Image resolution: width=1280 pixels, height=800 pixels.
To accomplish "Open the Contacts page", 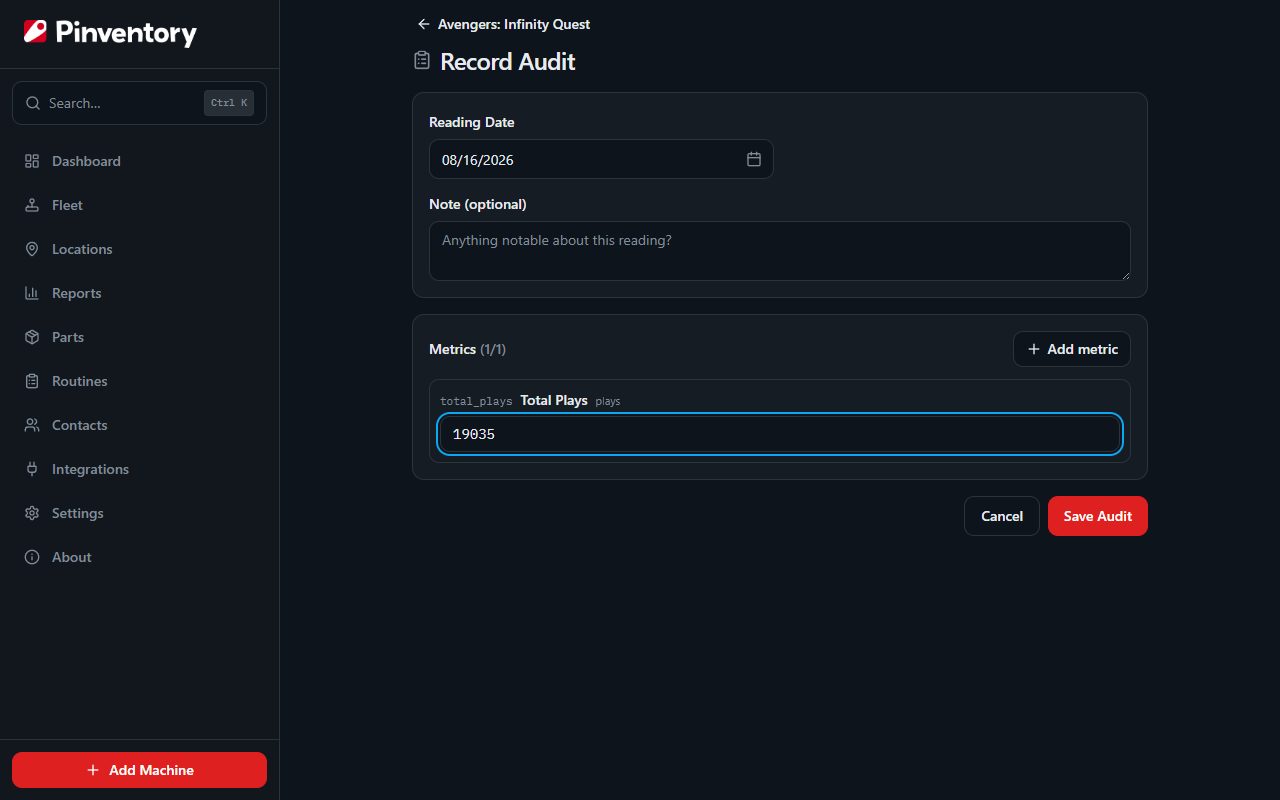I will click(139, 425).
